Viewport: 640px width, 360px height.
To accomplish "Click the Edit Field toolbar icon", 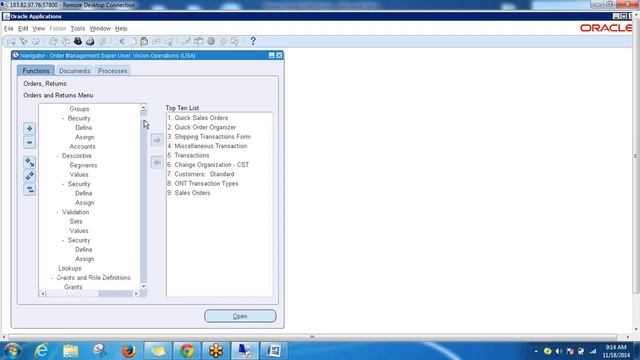I will click(x=186, y=41).
